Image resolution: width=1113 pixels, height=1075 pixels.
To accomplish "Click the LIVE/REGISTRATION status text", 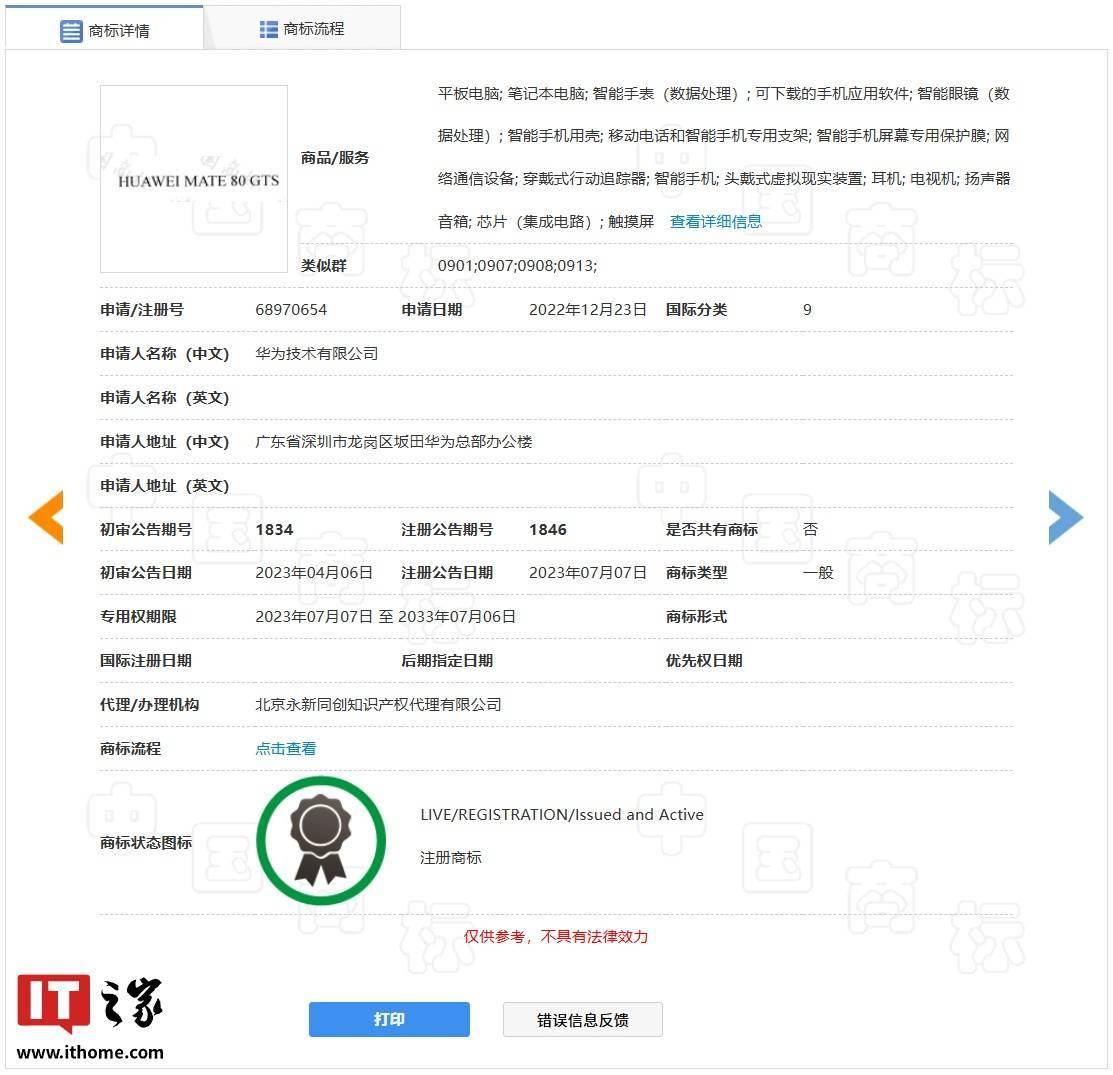I will [x=561, y=815].
